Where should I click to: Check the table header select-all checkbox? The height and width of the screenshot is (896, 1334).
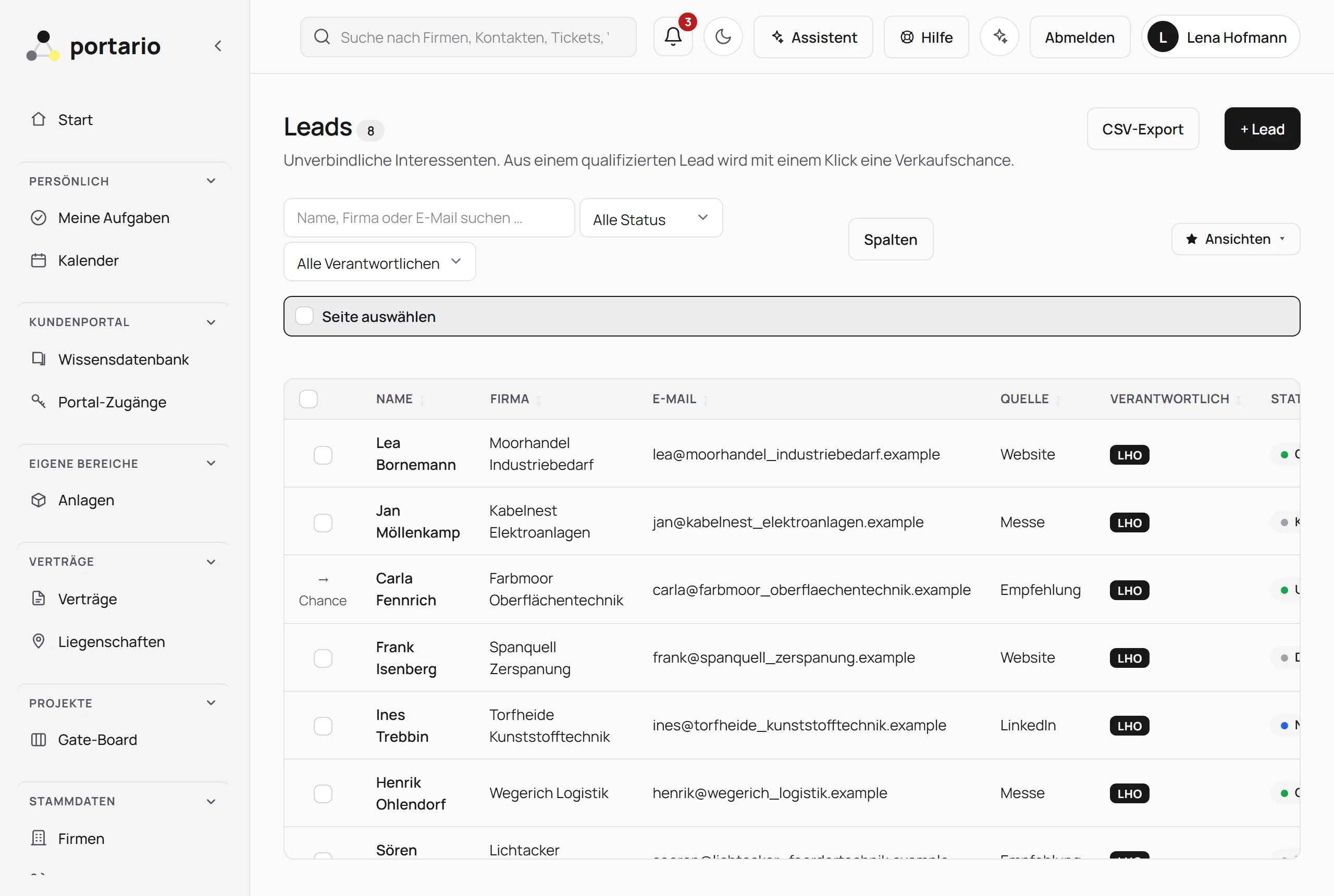[x=308, y=399]
